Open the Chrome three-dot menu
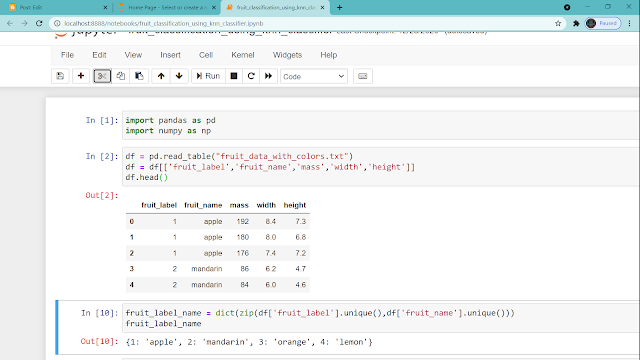 click(630, 23)
